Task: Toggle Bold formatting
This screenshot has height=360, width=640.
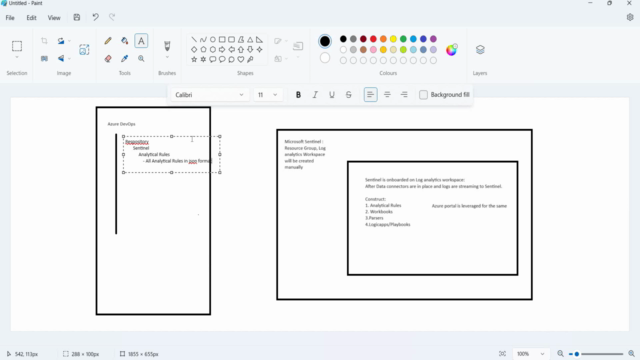Action: pos(298,95)
